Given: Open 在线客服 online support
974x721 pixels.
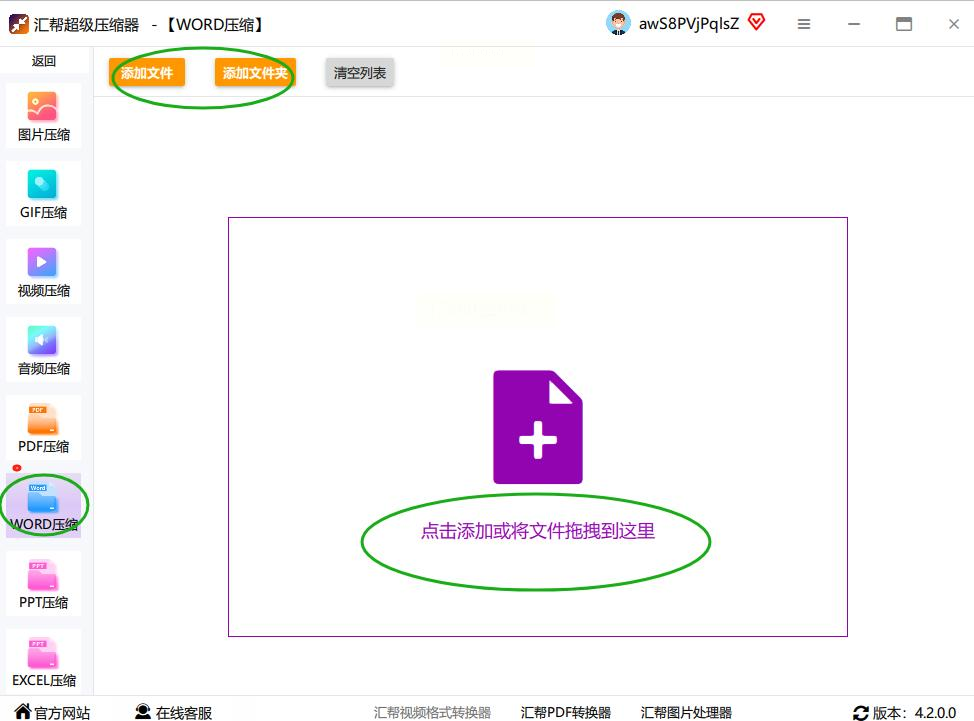Looking at the screenshot, I should pyautogui.click(x=174, y=712).
